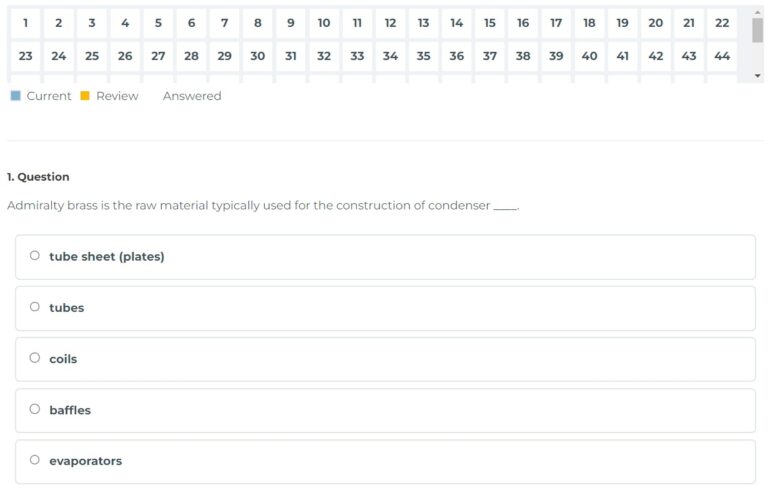Open question 41 from the navigator
Screen dimensions: 768x495
click(622, 56)
